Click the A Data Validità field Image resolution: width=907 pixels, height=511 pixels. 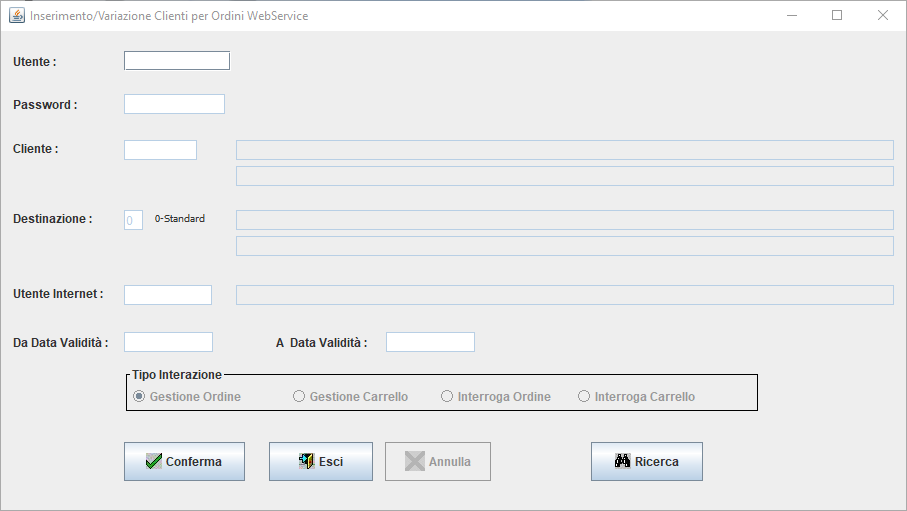pyautogui.click(x=430, y=342)
